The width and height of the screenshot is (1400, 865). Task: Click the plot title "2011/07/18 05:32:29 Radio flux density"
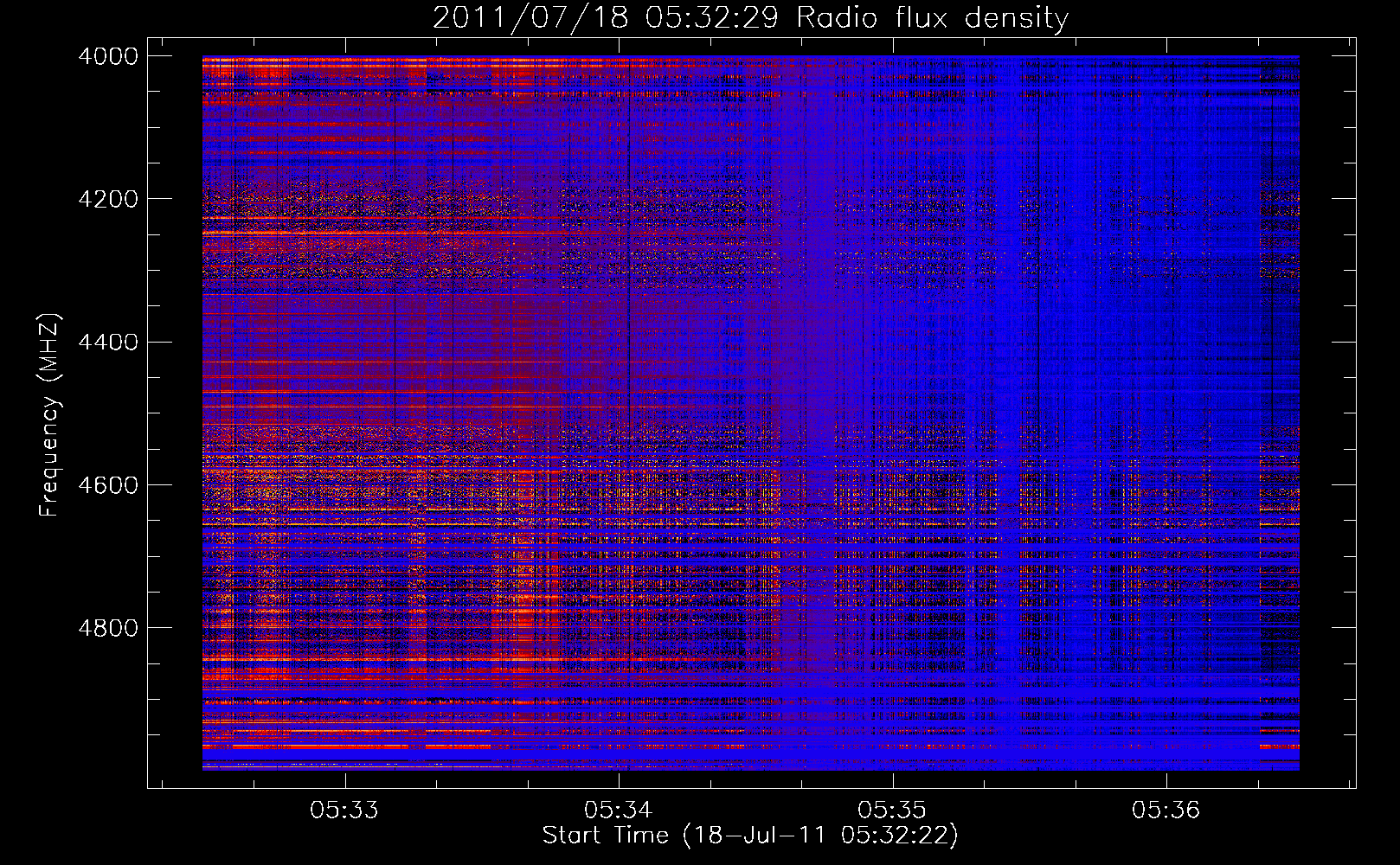click(x=750, y=17)
